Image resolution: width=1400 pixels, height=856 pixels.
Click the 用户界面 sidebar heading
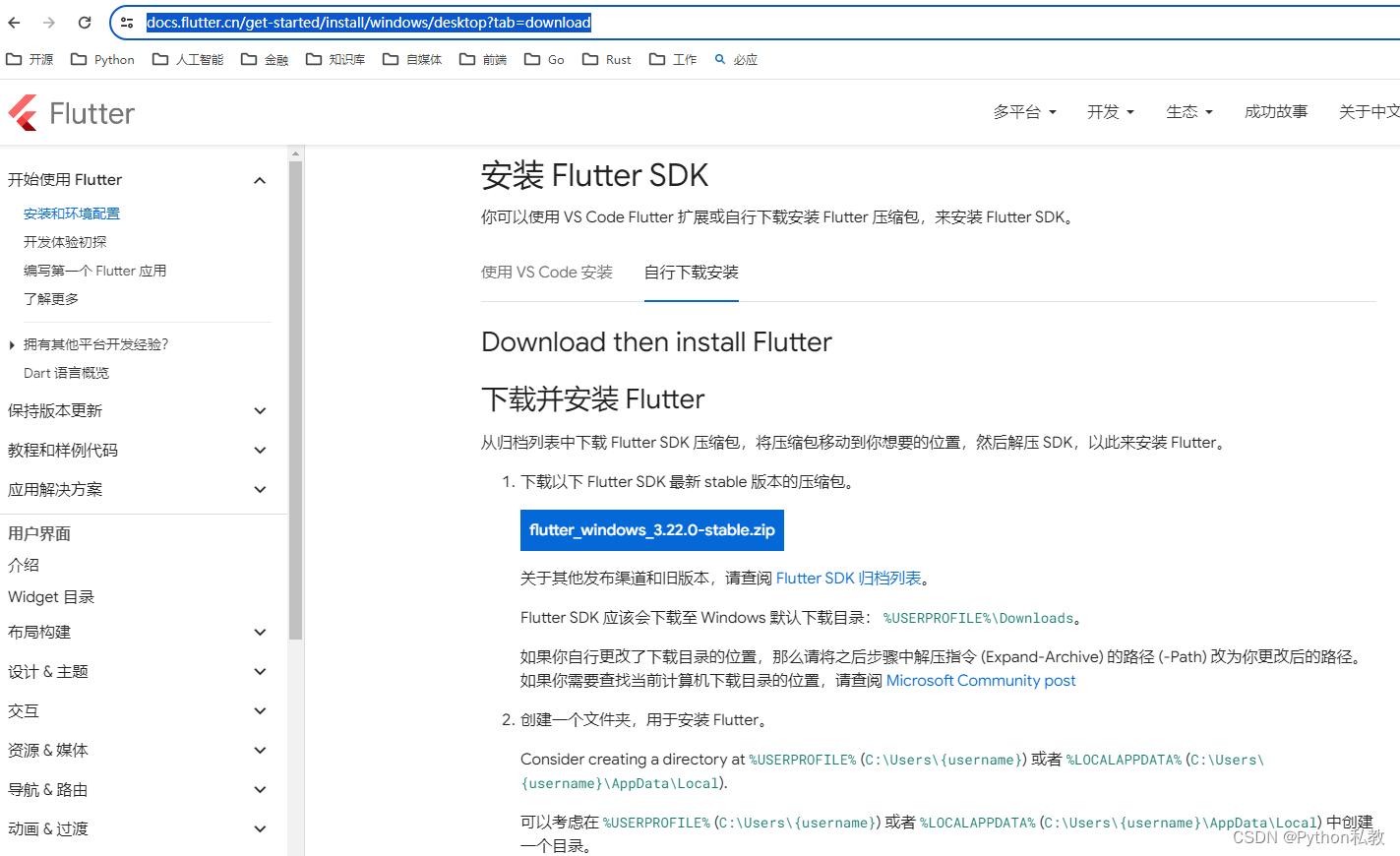pyautogui.click(x=39, y=534)
